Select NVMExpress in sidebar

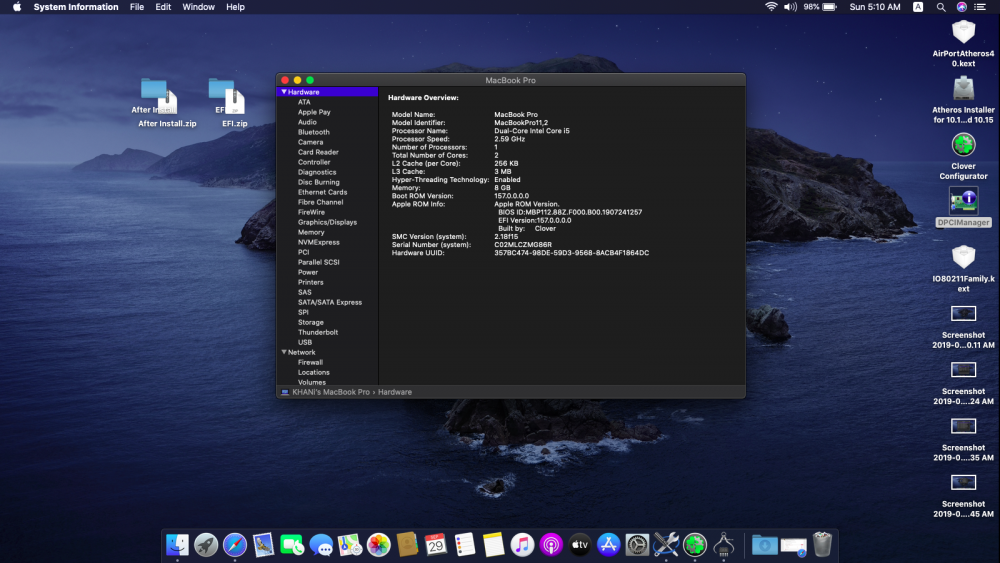pos(318,242)
